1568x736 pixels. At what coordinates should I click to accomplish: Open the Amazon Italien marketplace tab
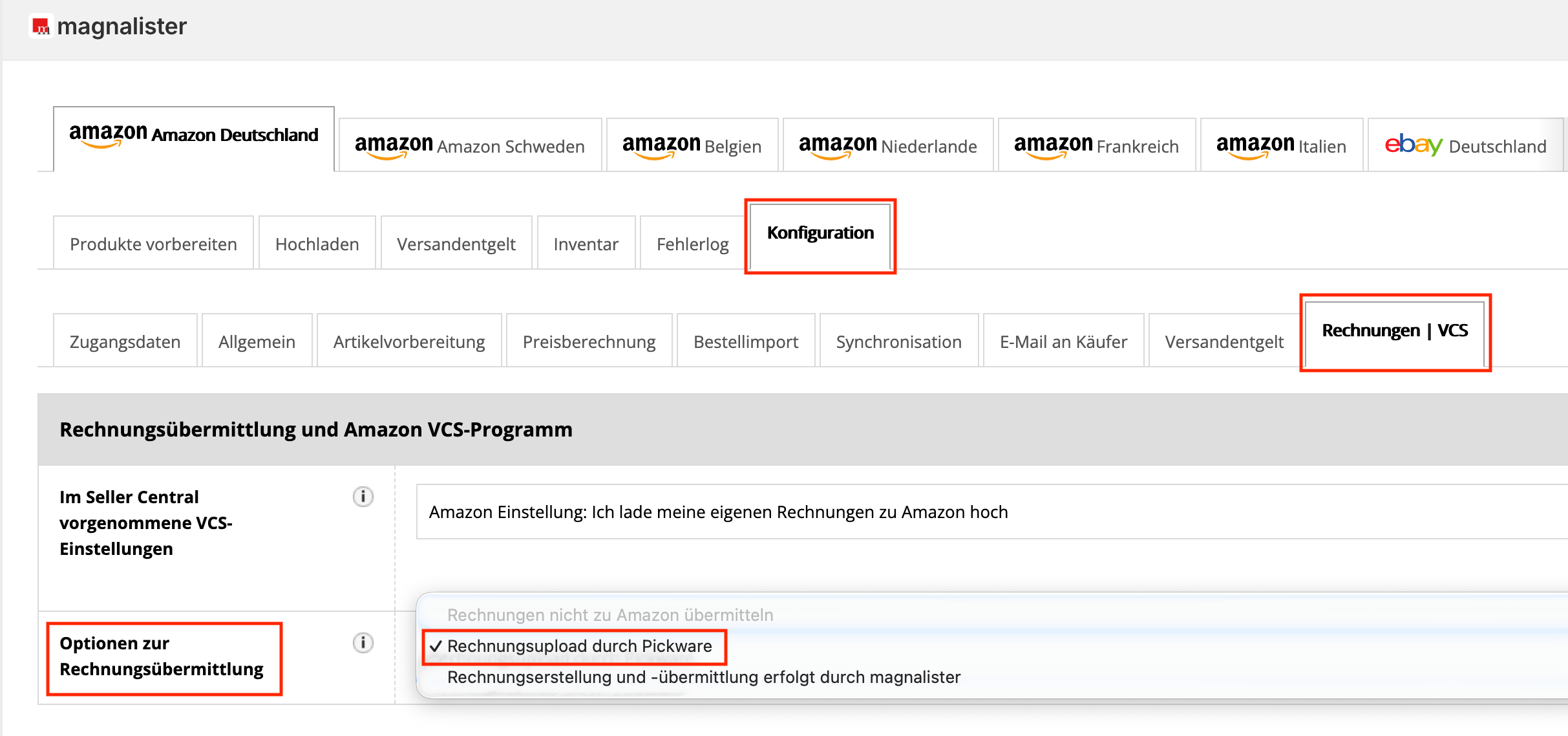[x=1281, y=146]
